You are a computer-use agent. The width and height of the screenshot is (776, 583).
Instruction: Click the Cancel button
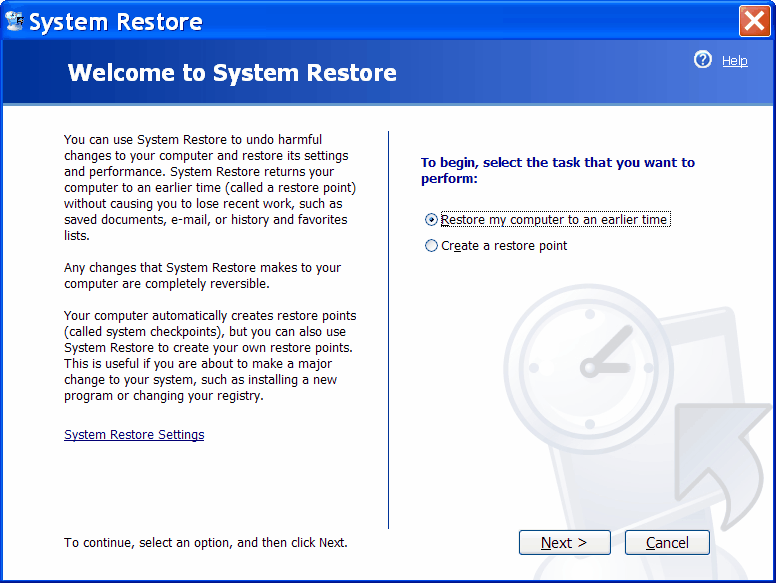[x=667, y=542]
